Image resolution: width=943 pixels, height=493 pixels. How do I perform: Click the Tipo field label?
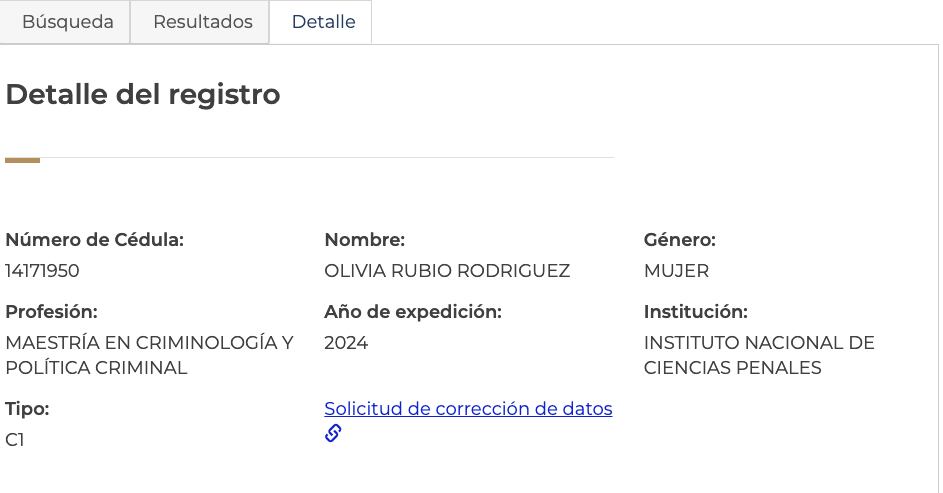(27, 409)
